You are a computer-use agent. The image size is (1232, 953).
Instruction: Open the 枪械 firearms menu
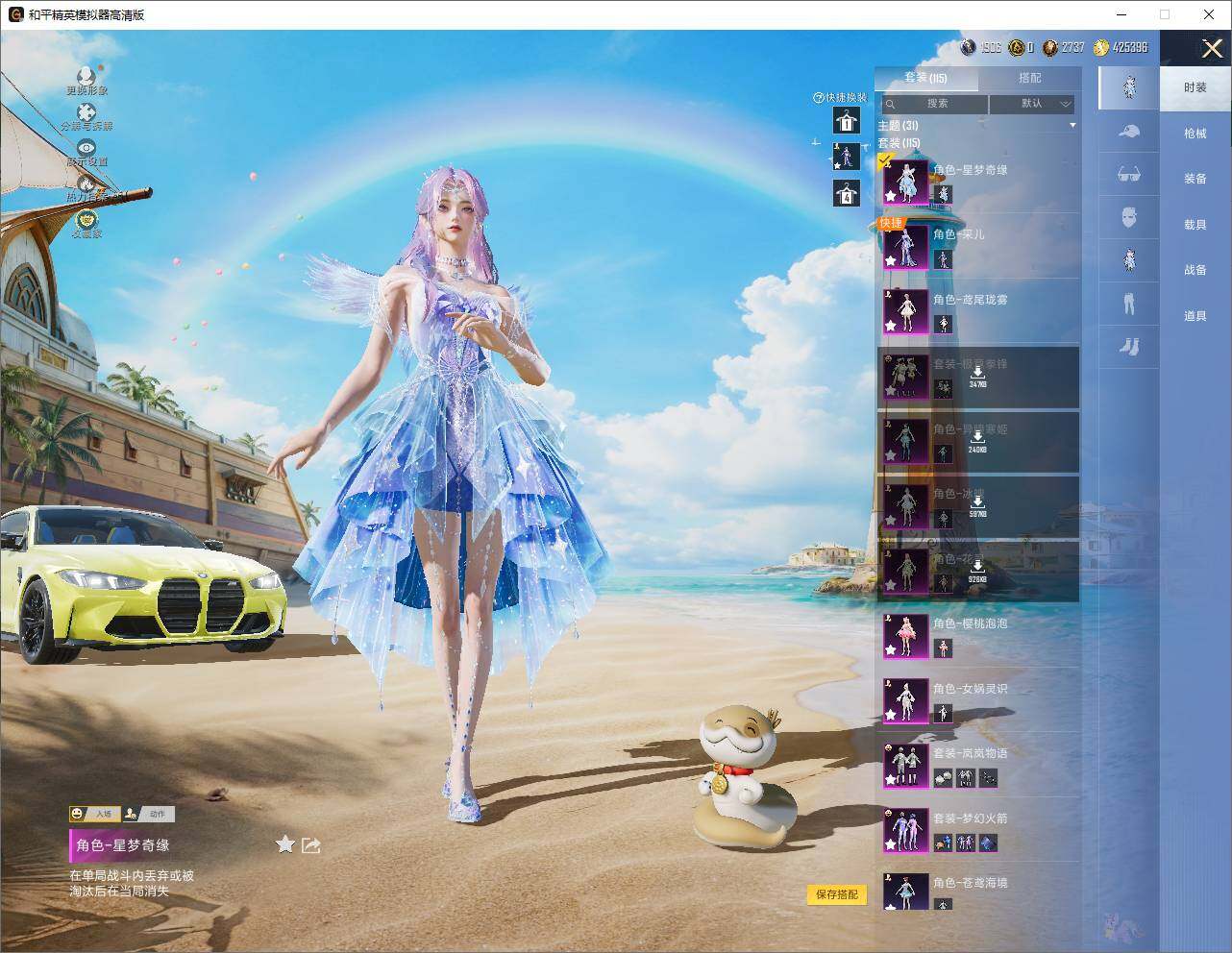(1195, 134)
